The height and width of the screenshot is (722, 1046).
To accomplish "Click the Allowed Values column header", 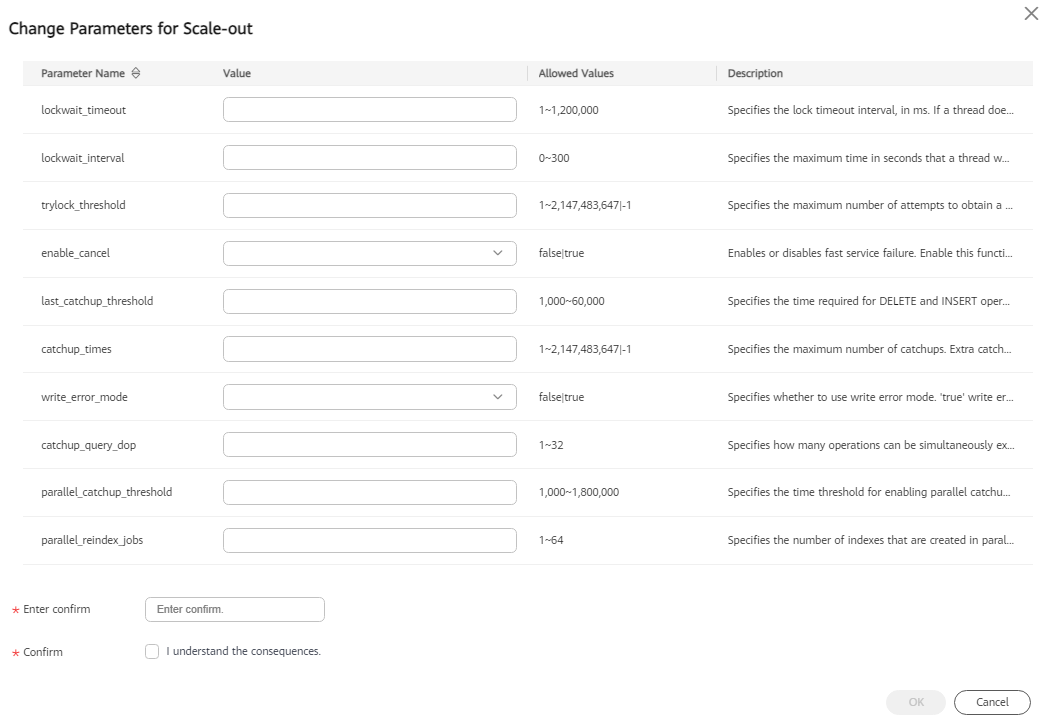I will click(x=576, y=73).
